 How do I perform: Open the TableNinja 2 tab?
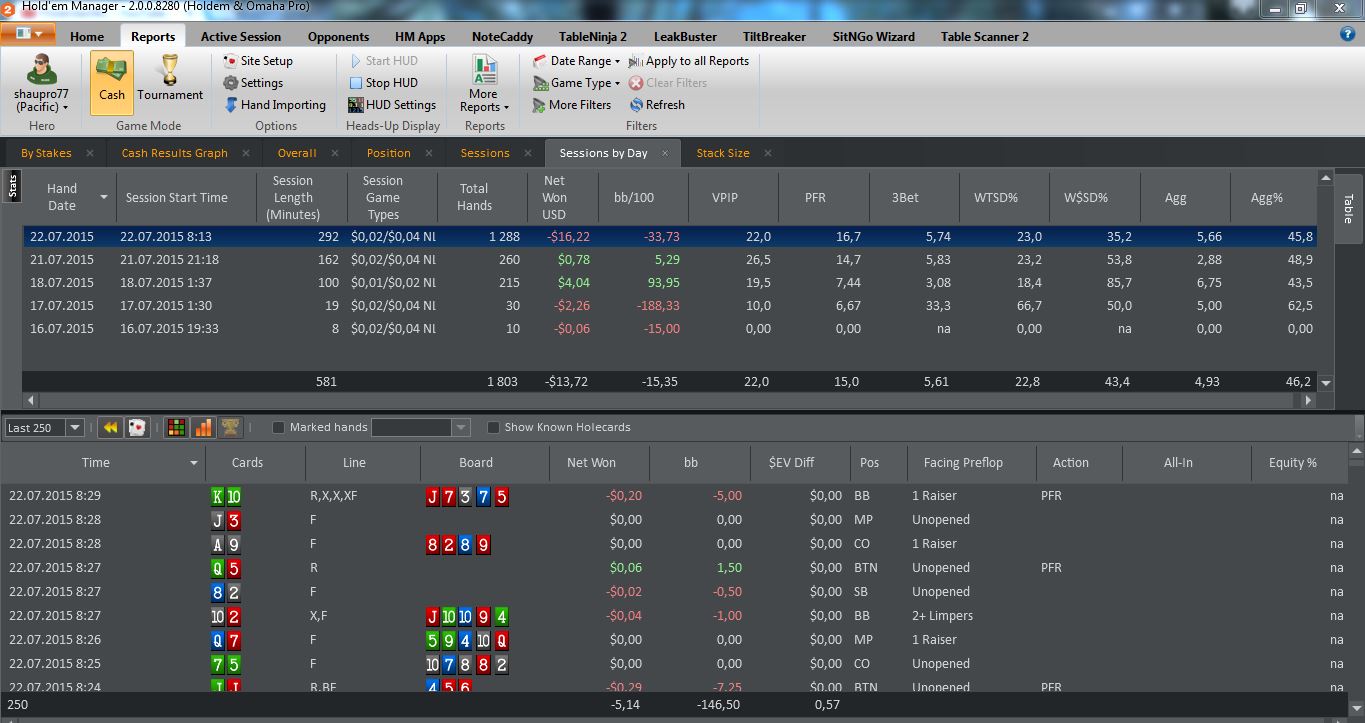[593, 37]
